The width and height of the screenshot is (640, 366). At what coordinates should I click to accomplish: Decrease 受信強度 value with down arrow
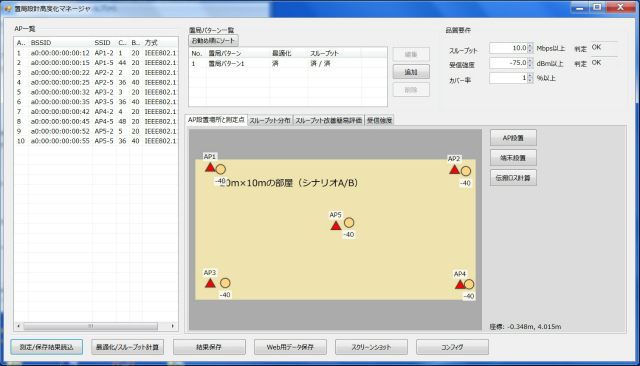(x=530, y=65)
